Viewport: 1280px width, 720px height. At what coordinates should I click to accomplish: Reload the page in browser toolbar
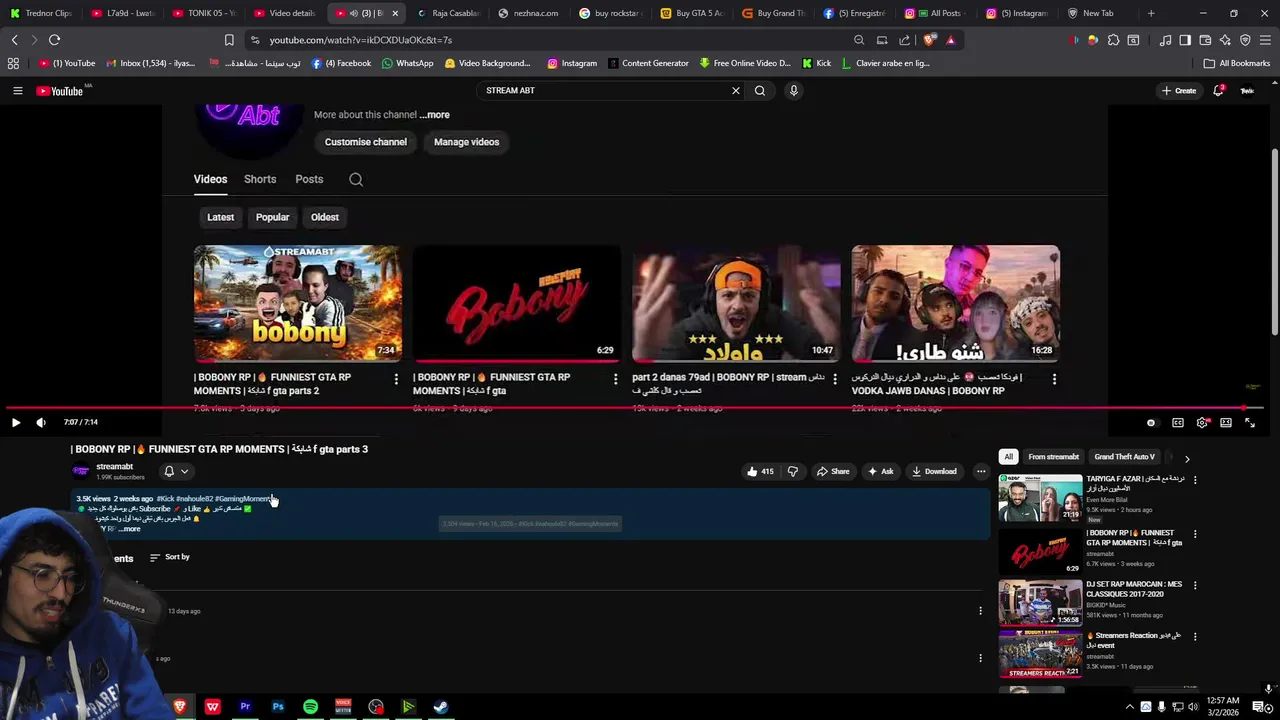click(54, 40)
